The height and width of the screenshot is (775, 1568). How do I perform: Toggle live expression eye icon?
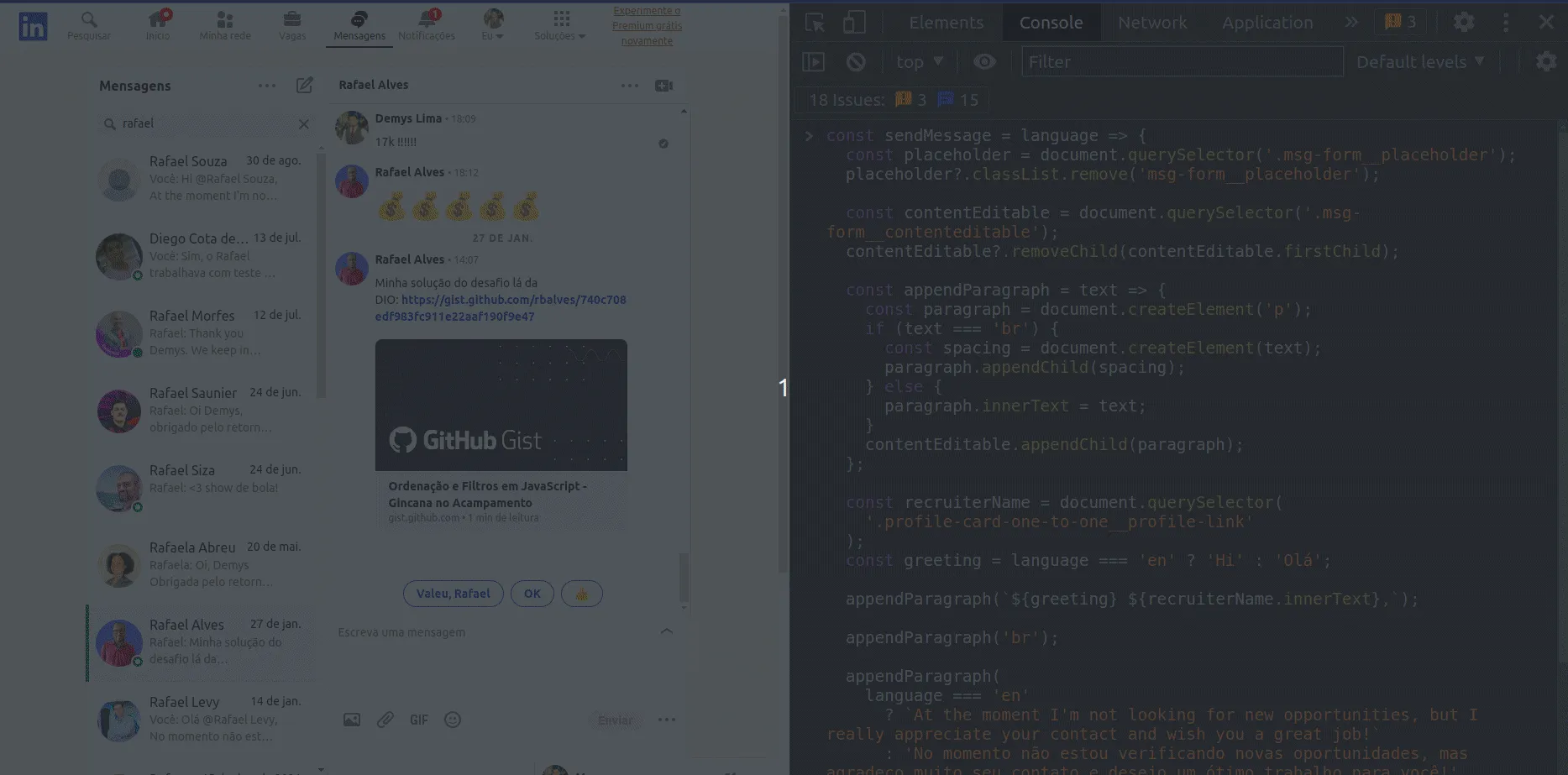984,62
